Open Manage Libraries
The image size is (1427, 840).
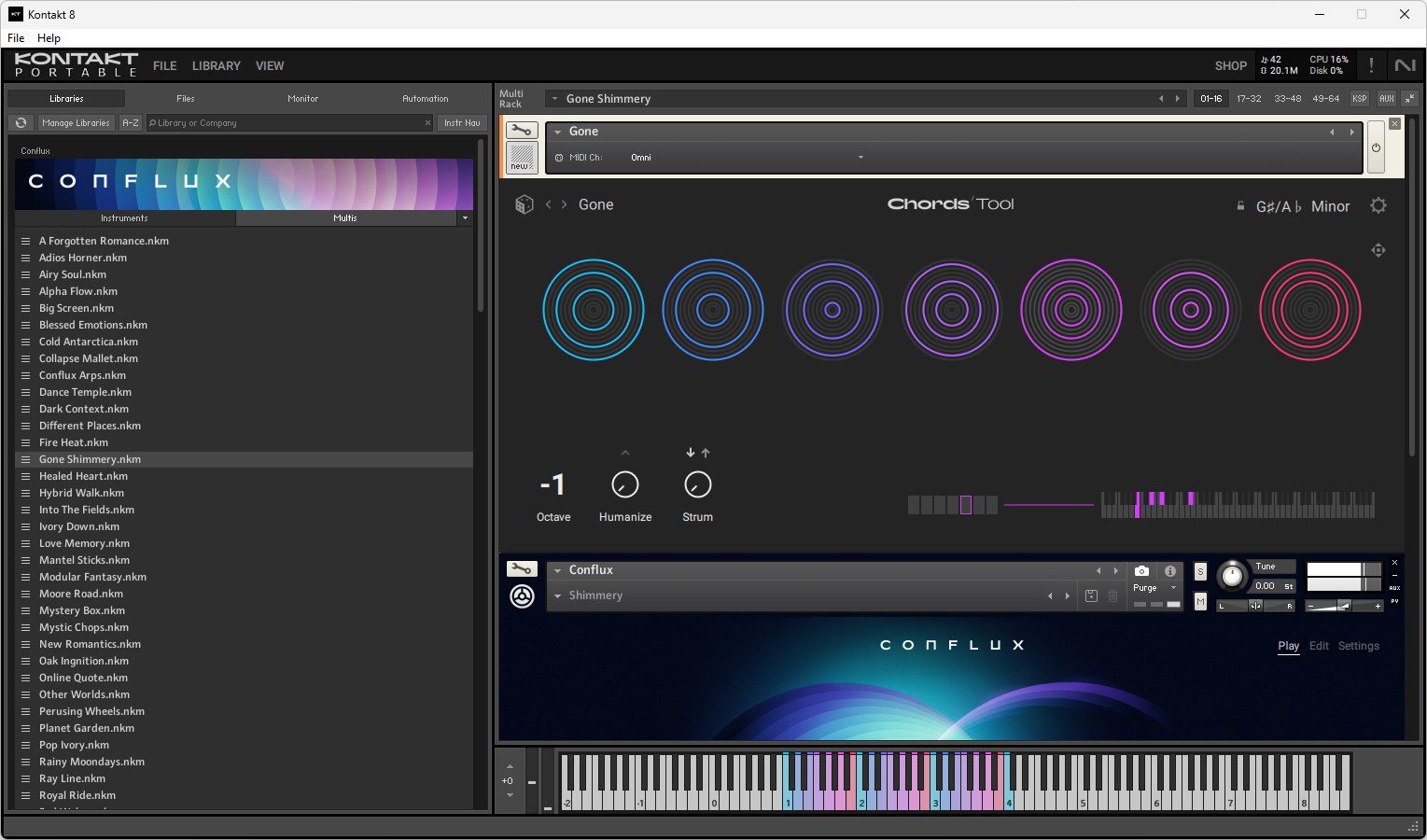click(x=76, y=123)
